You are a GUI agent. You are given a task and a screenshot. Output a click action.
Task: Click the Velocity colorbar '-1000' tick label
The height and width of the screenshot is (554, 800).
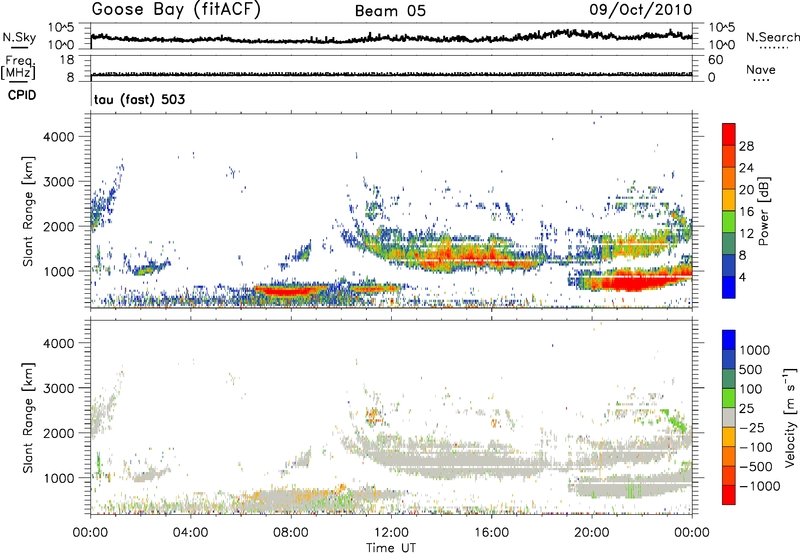(x=759, y=486)
